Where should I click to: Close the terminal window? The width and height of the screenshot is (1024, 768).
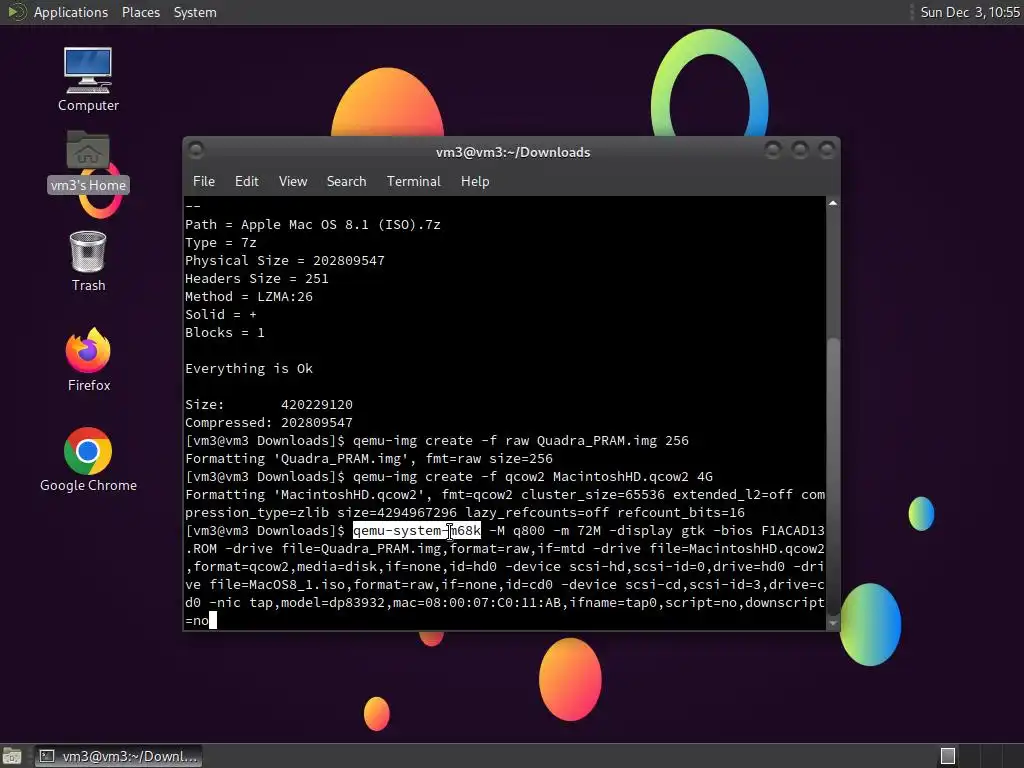click(x=827, y=151)
